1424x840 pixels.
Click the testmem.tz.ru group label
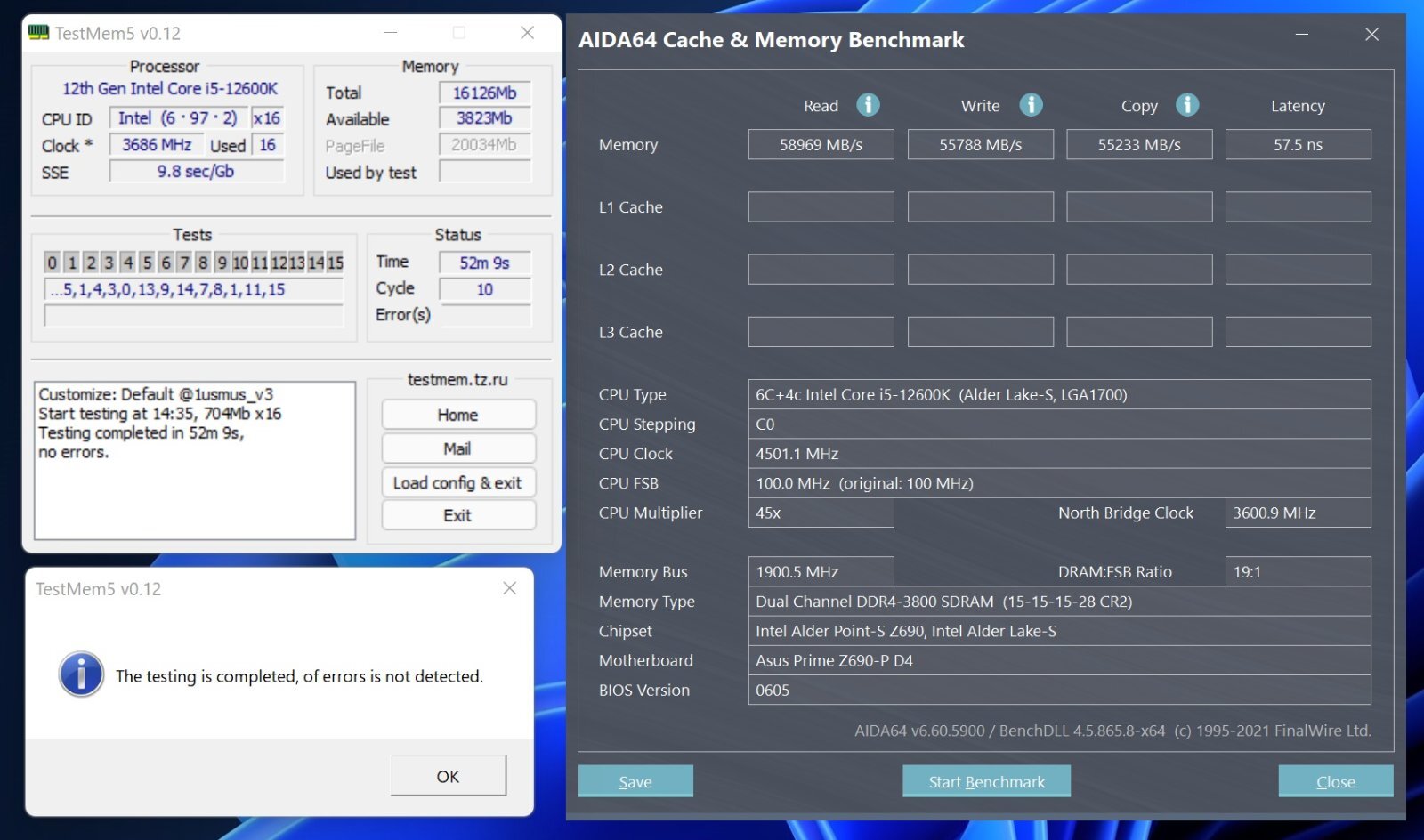457,379
